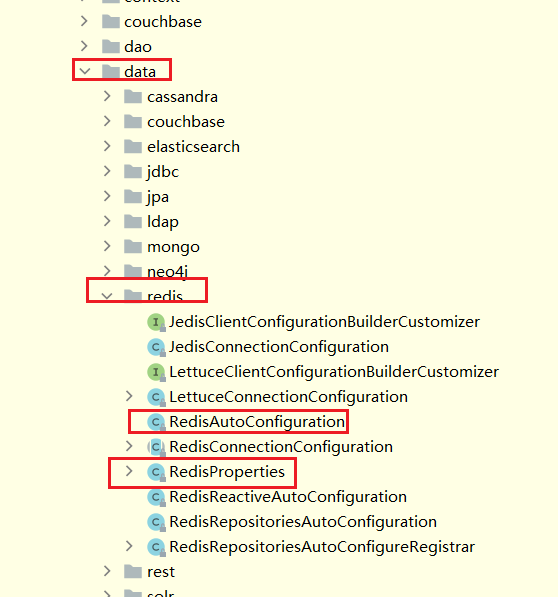Expand the cassandra folder
This screenshot has width=558, height=597.
point(107,96)
